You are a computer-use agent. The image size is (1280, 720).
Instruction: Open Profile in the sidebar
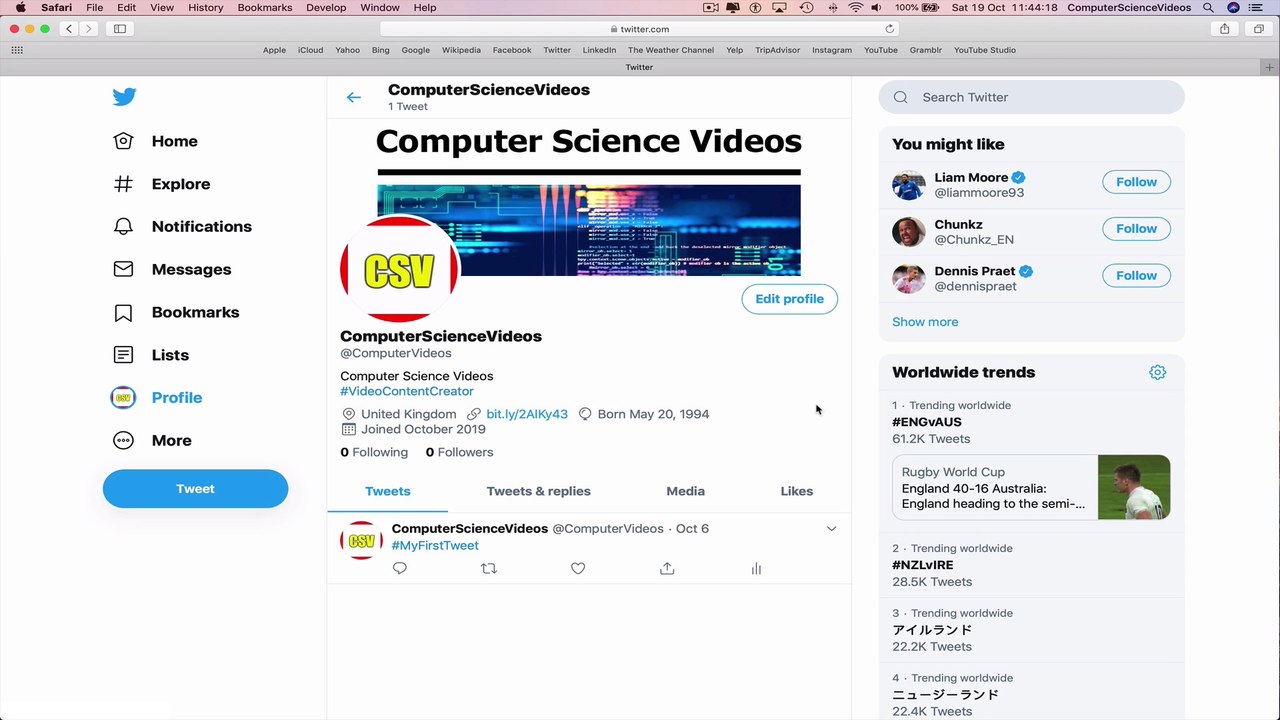[x=156, y=398]
